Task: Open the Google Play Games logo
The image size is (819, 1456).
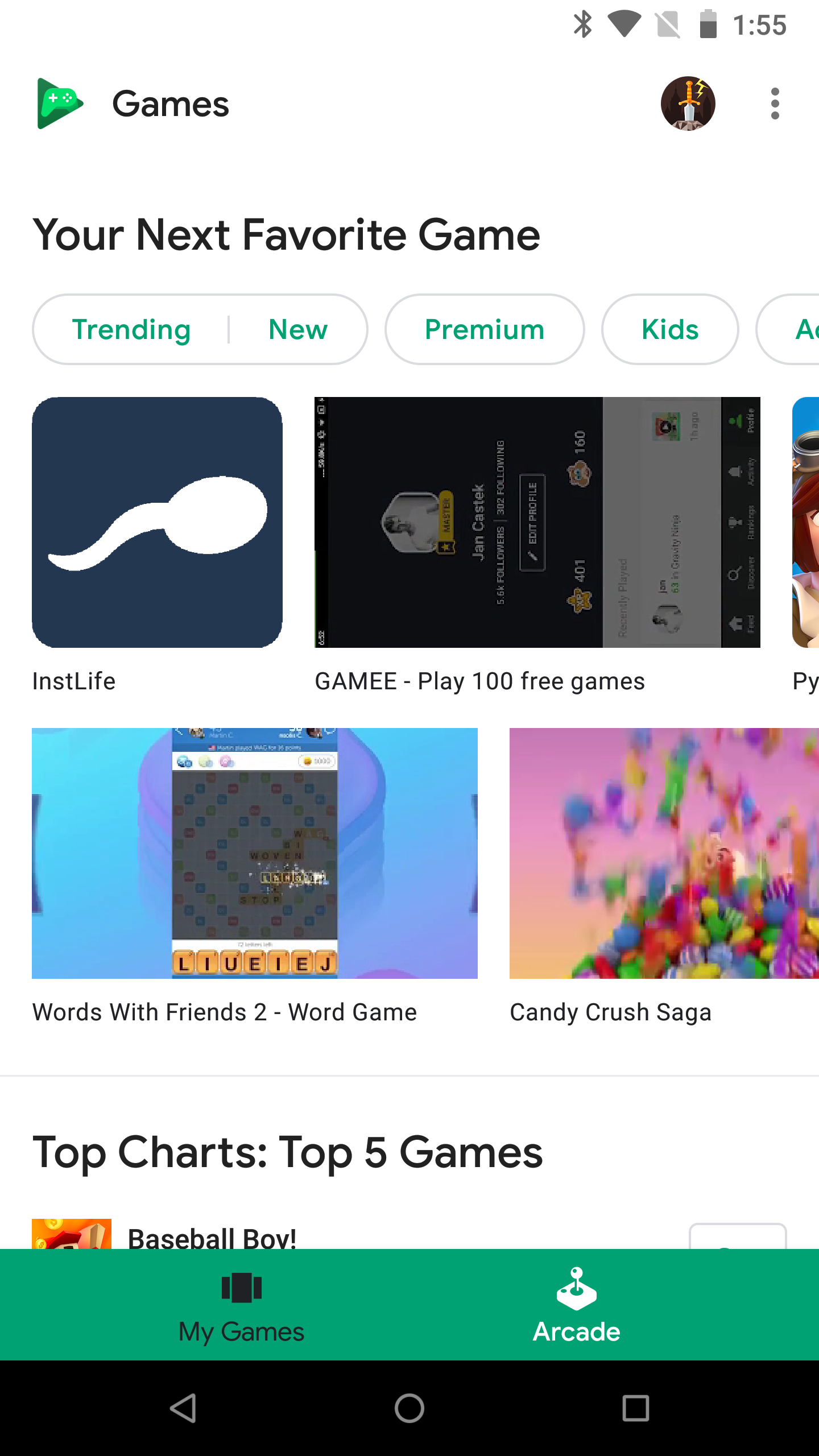Action: coord(60,104)
